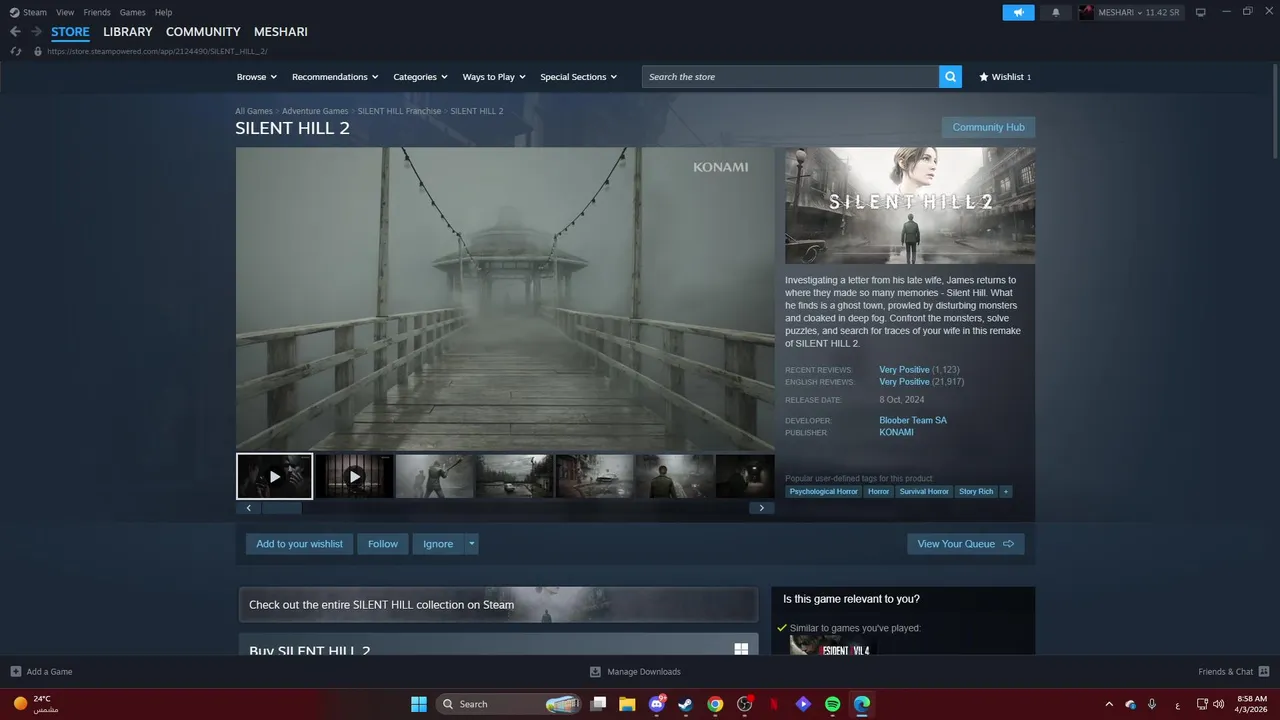Open the Friends & Chat icon

click(x=1264, y=672)
